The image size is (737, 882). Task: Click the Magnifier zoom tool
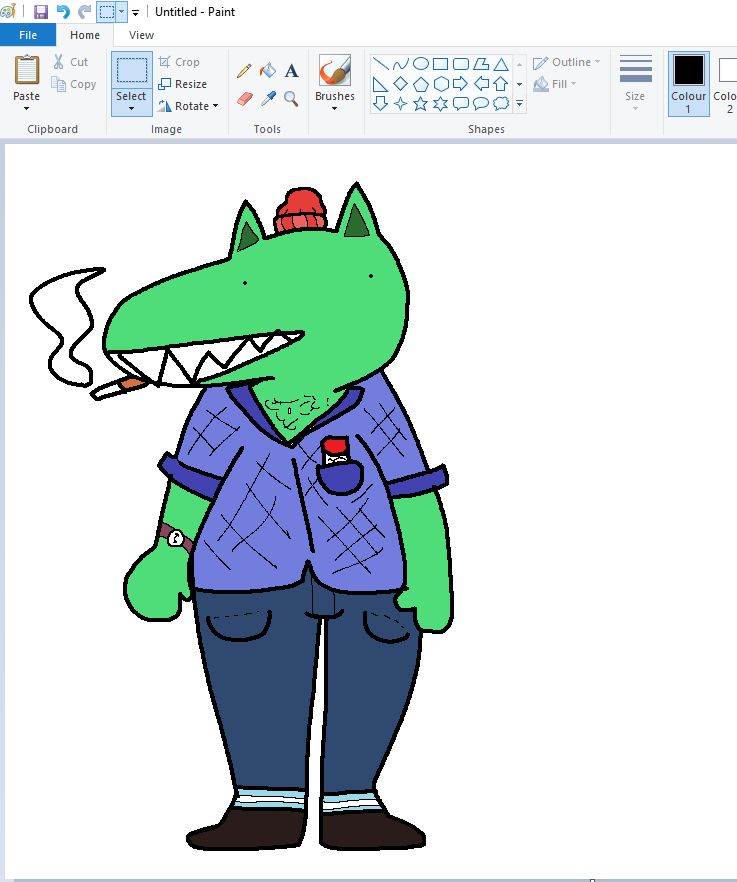point(292,98)
